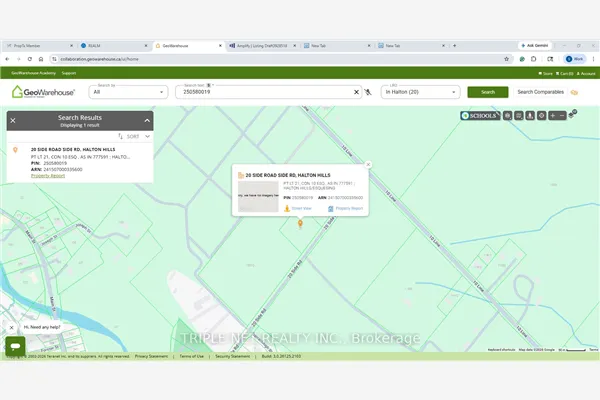The image size is (600, 400).
Task: Click the sort arrows icon beside SORT
Action: pos(121,136)
